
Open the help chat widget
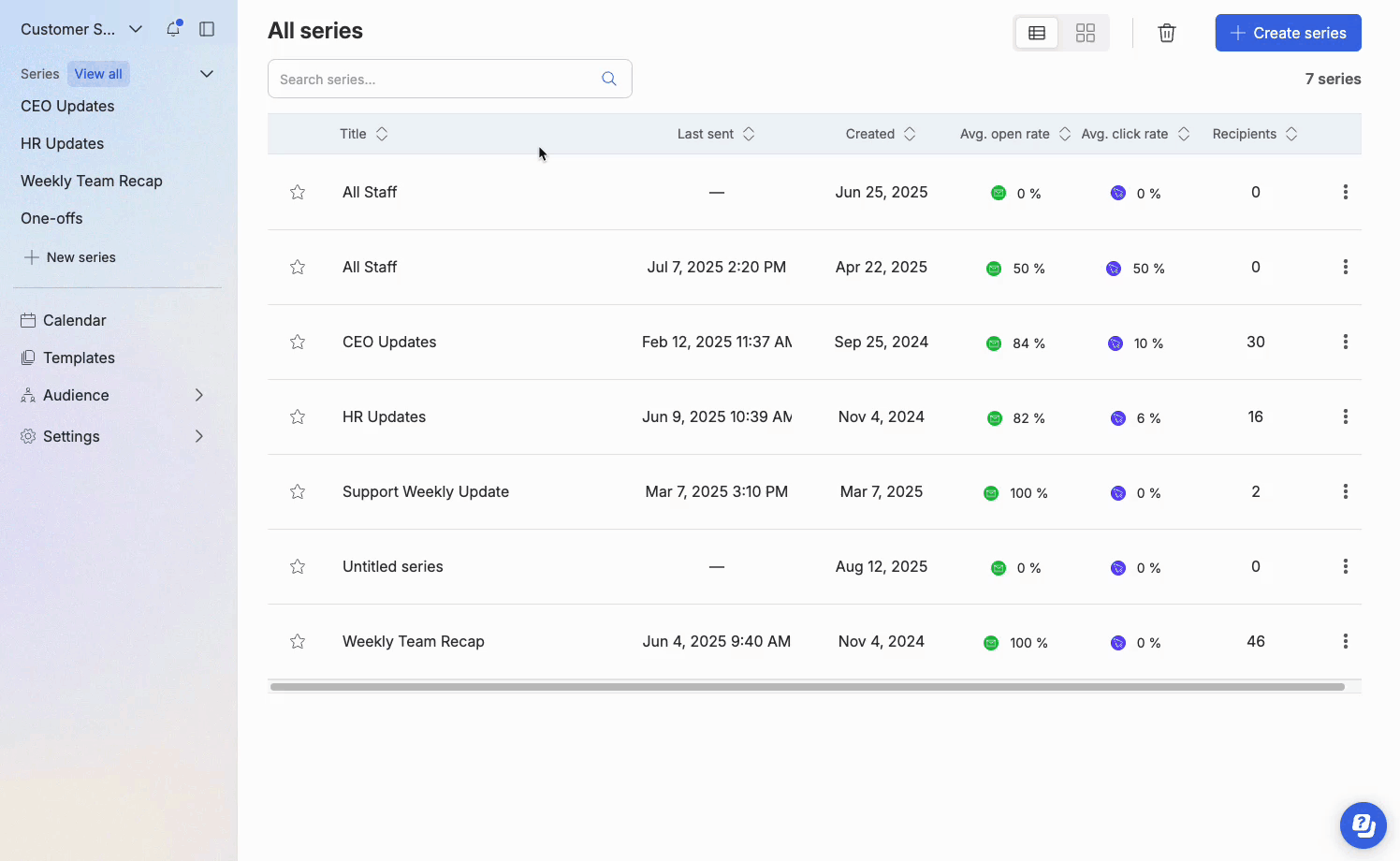coord(1363,825)
